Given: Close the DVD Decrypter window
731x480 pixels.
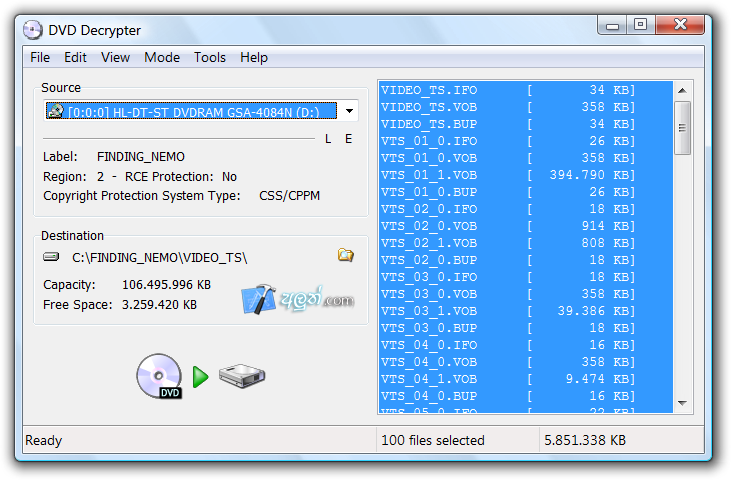Looking at the screenshot, I should (680, 24).
